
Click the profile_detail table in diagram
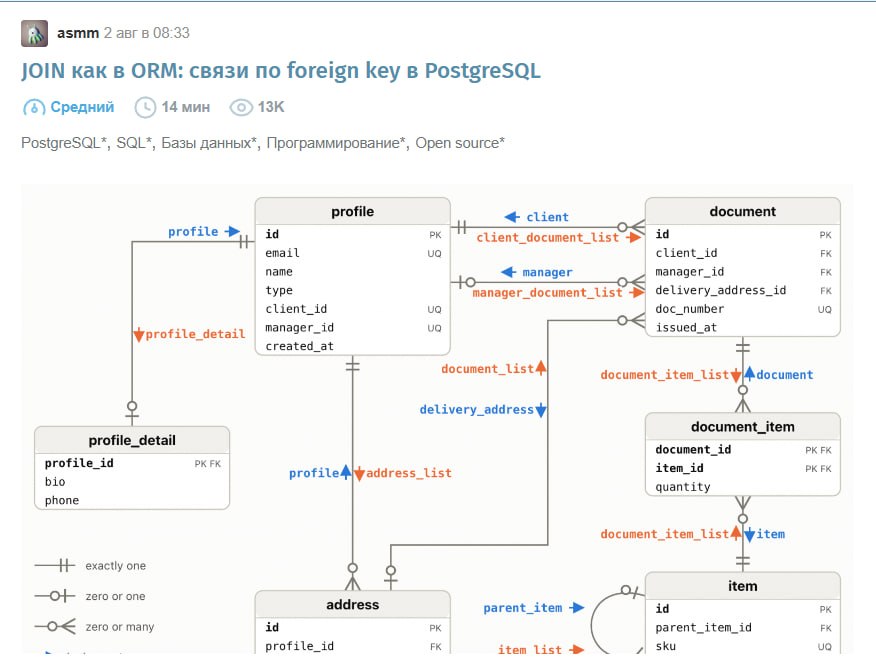click(132, 468)
